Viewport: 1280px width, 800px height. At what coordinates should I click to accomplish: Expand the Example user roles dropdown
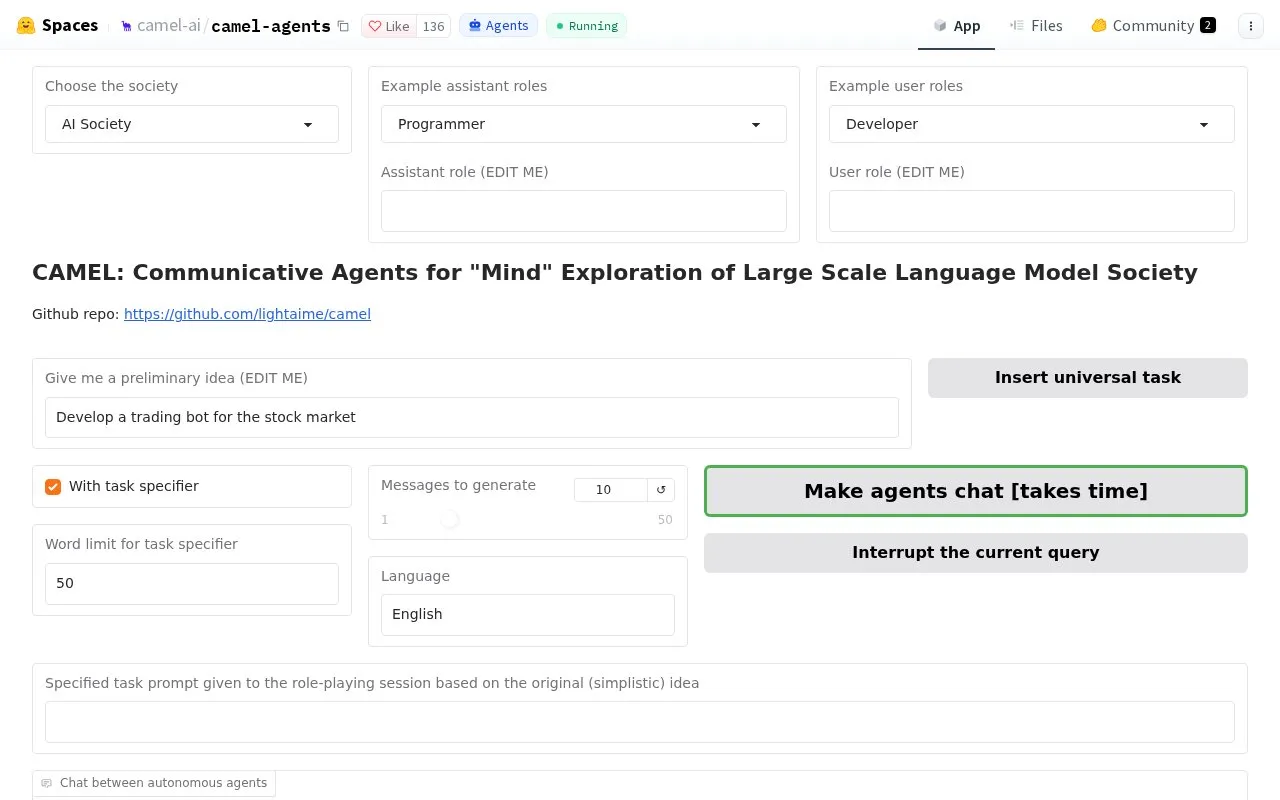(1032, 124)
